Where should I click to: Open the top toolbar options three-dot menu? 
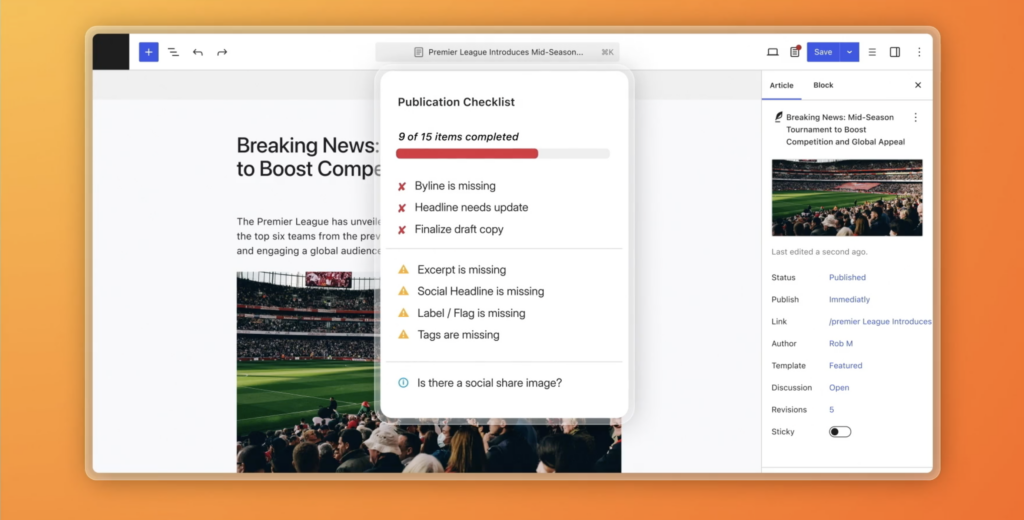(919, 52)
